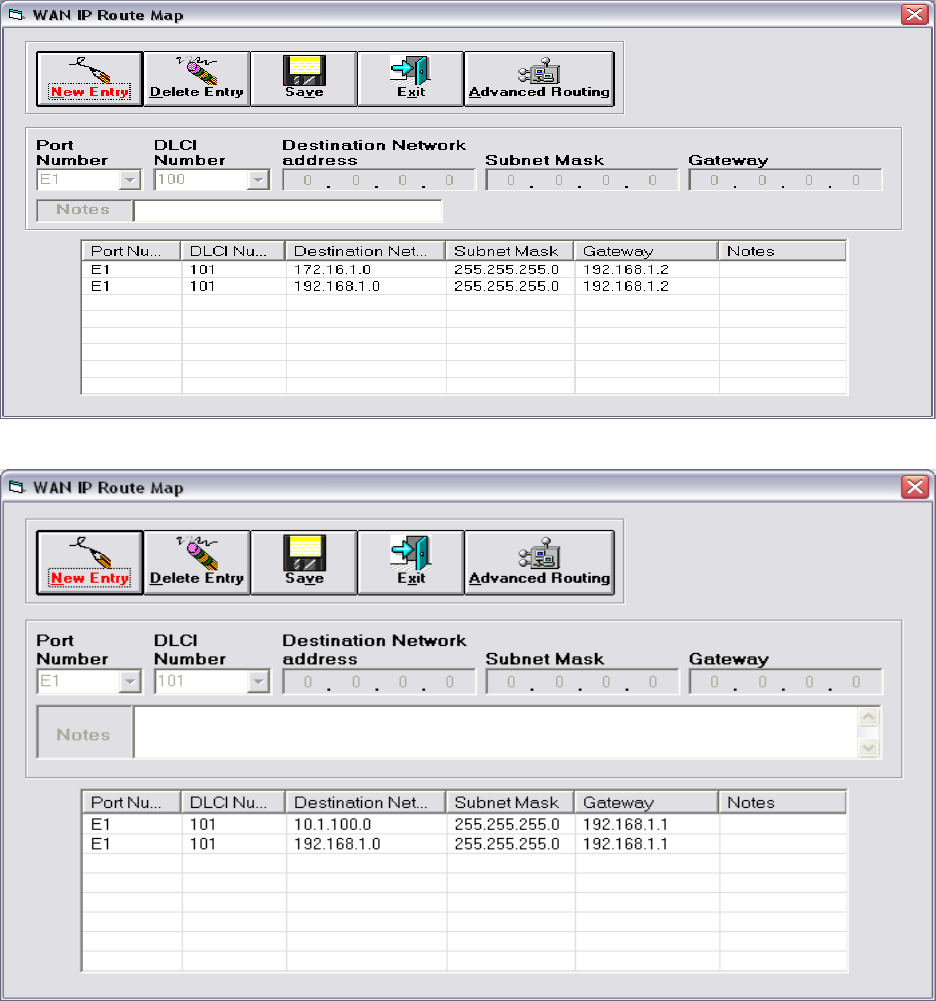This screenshot has width=936, height=1001.
Task: Click the Exit door icon in upper window
Action: (411, 70)
